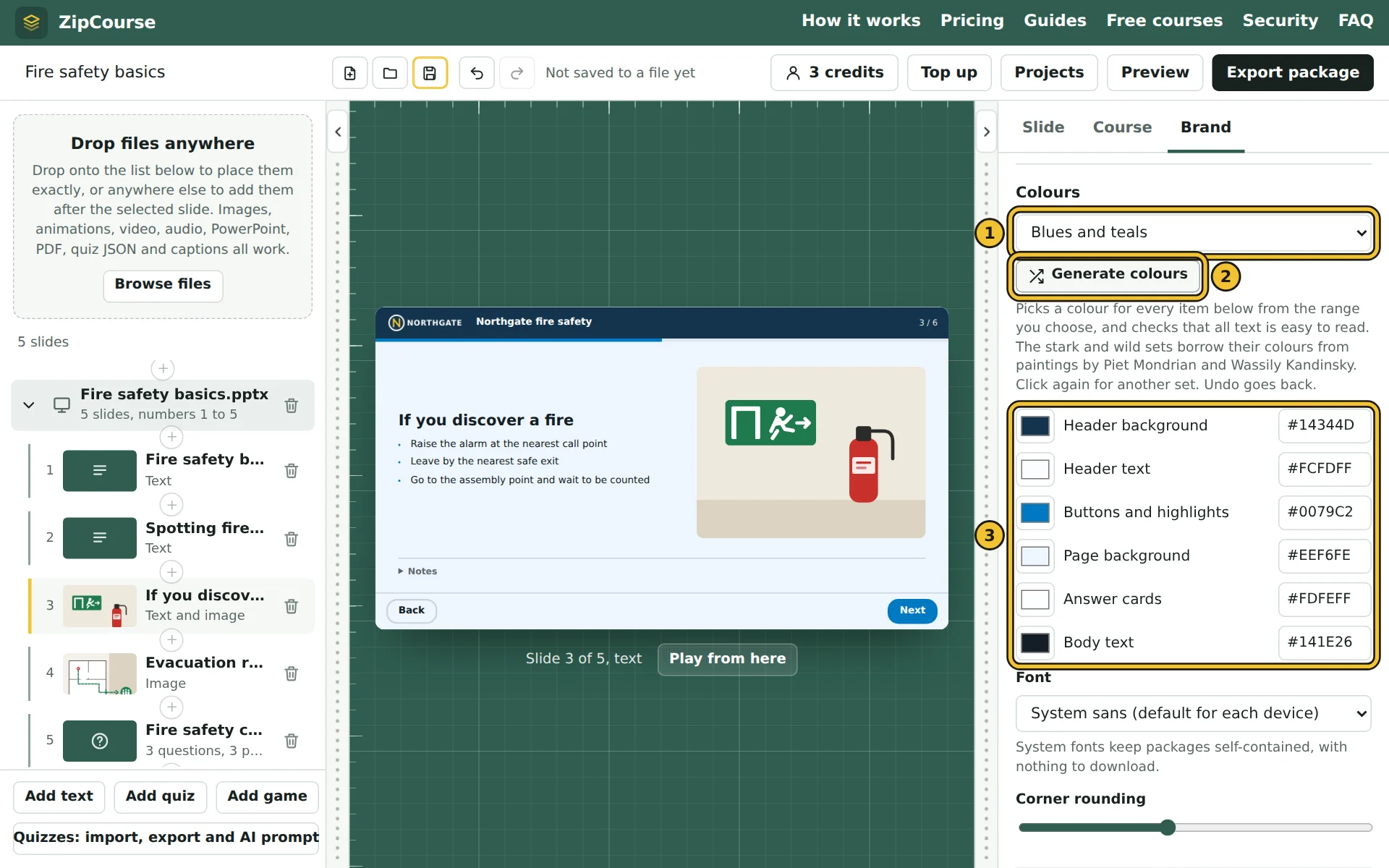Click the ZipCourse logo icon
Viewport: 1389px width, 868px height.
pos(31,22)
